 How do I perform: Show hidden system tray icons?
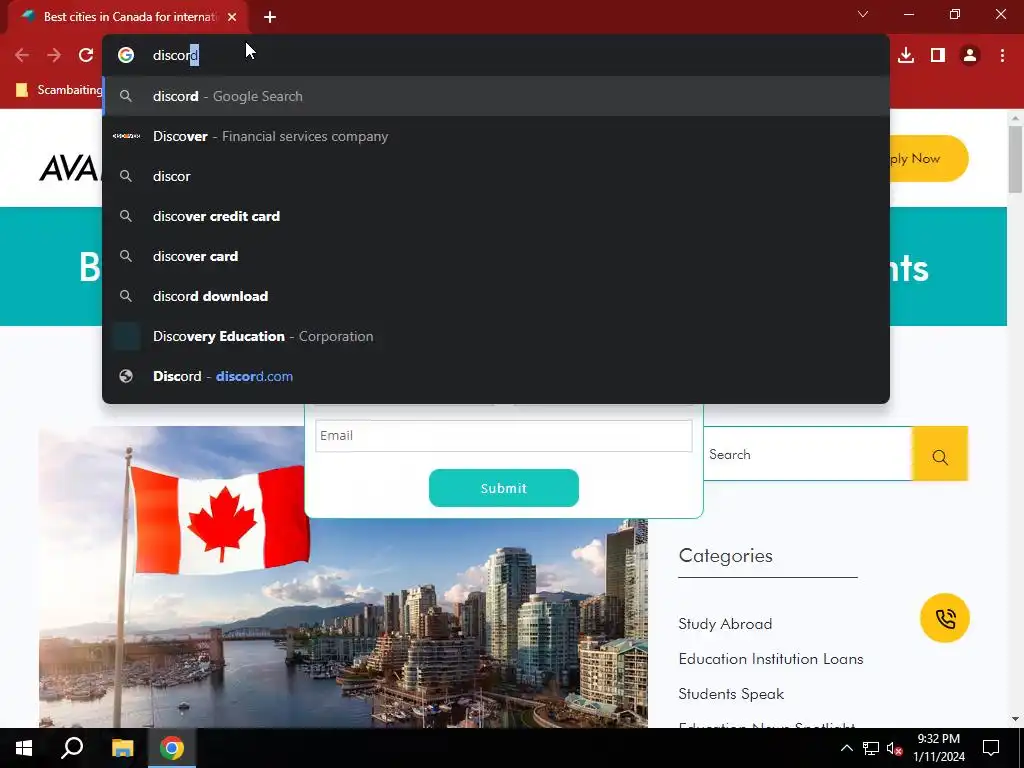click(x=846, y=748)
